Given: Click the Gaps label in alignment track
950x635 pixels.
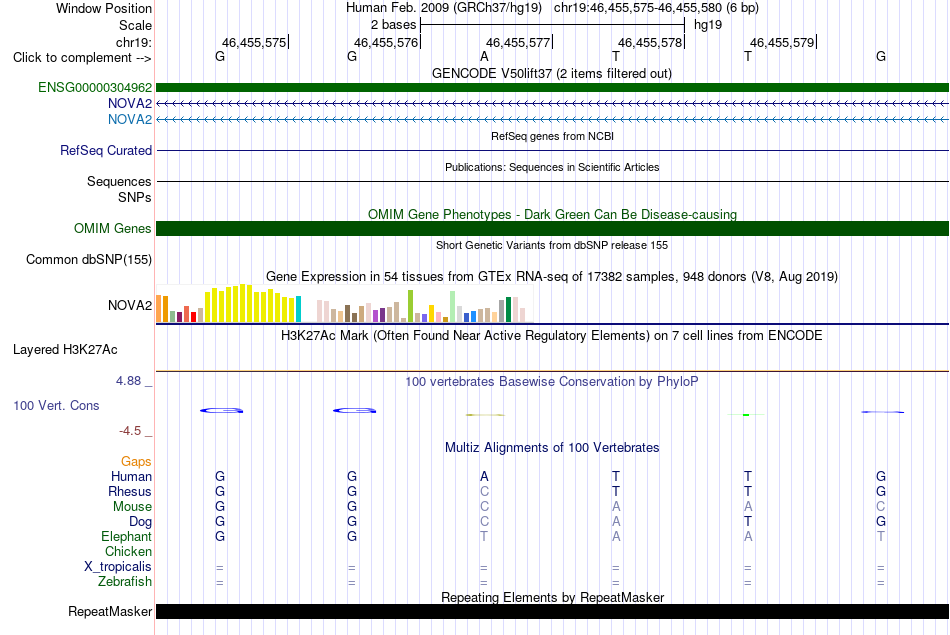Looking at the screenshot, I should pyautogui.click(x=136, y=462).
